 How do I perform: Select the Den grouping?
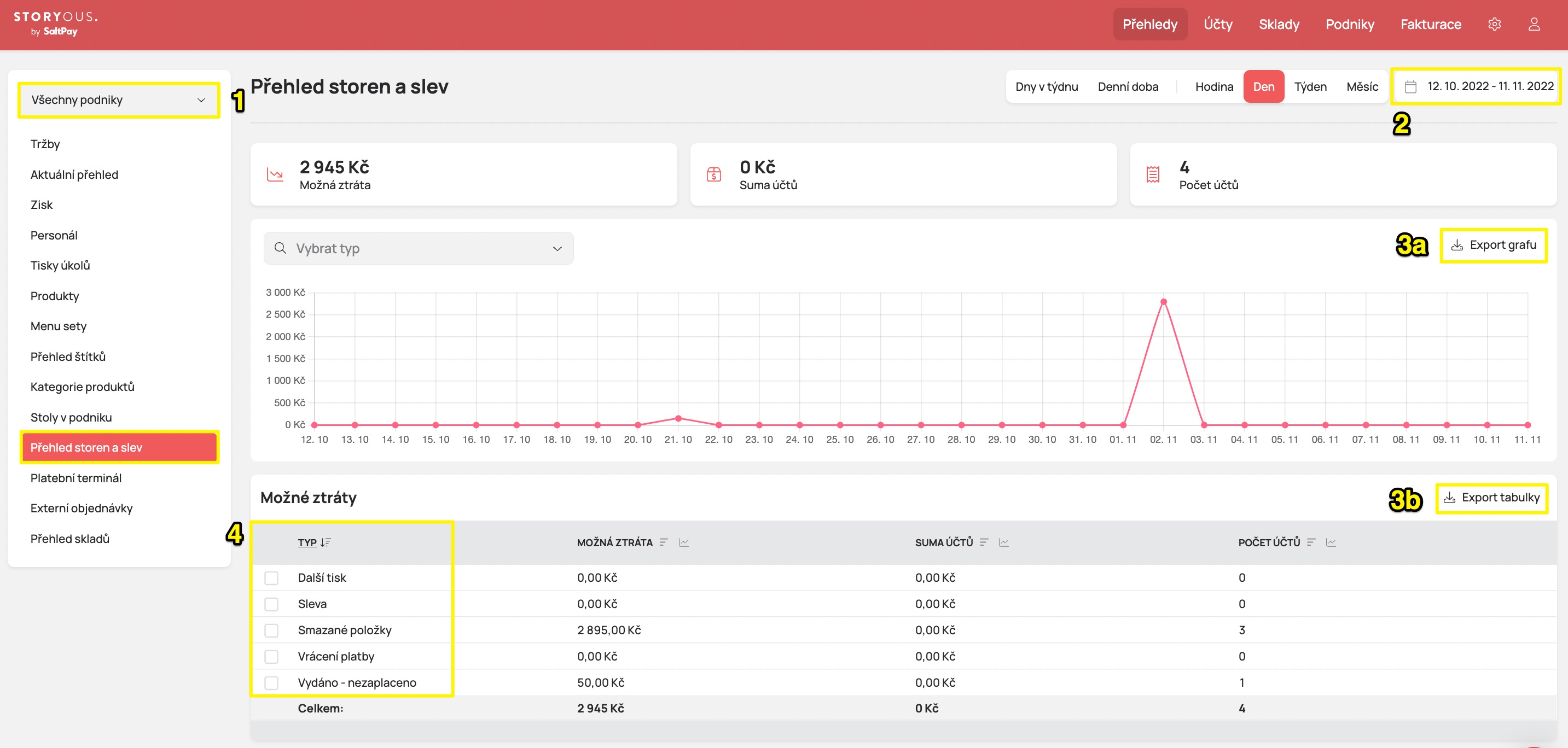(1264, 86)
